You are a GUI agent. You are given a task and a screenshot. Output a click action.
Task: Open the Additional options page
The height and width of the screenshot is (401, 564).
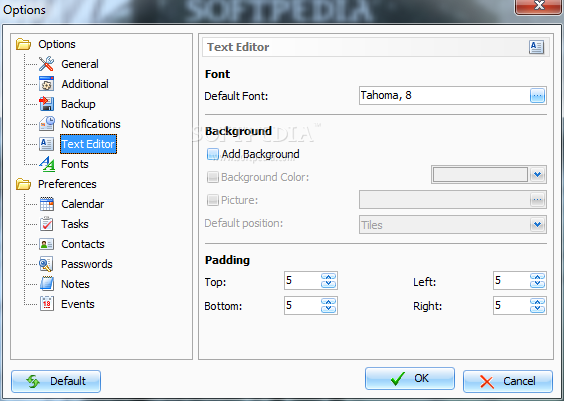(x=85, y=84)
